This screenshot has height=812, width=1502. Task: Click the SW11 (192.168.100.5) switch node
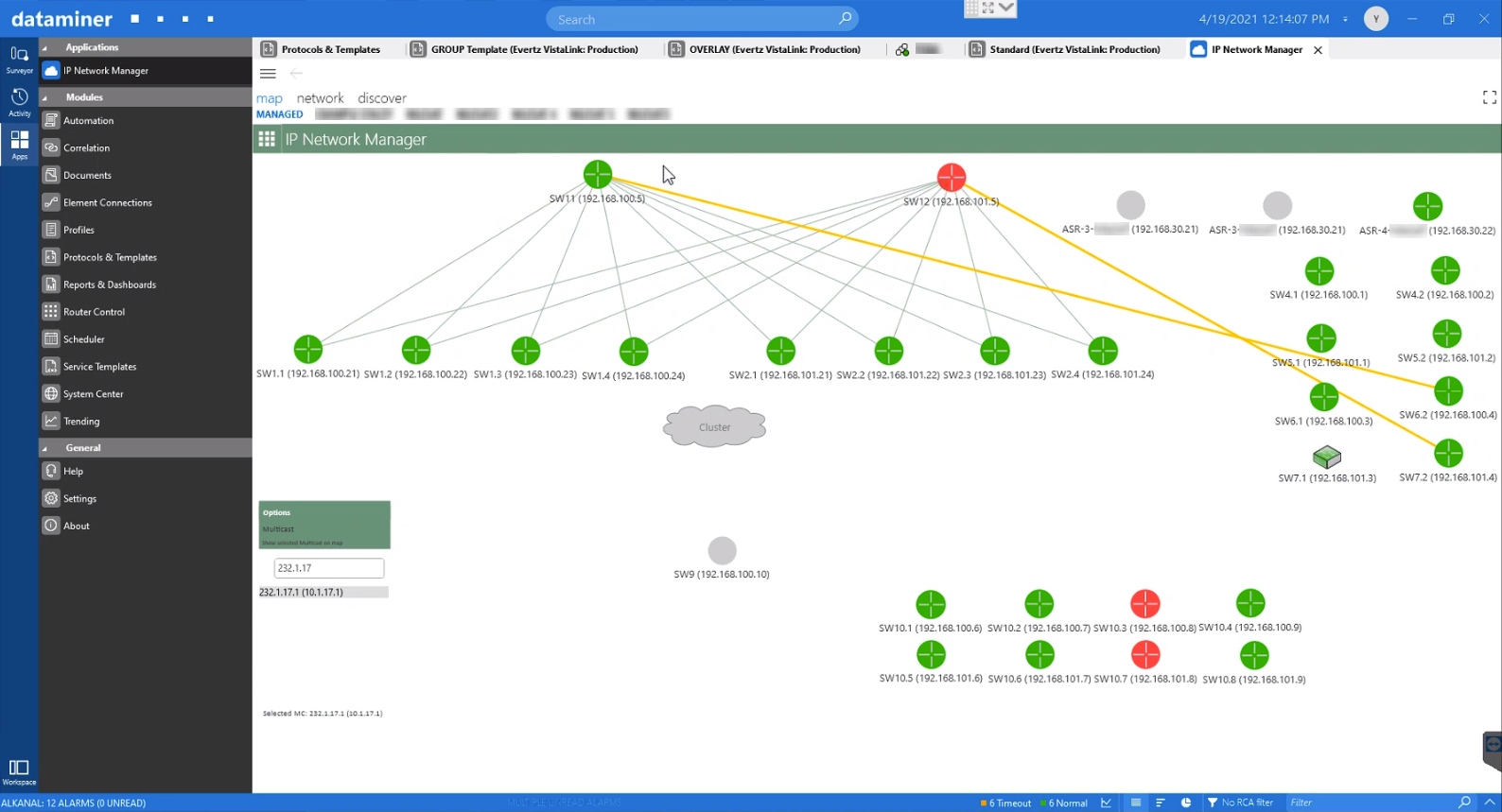[x=598, y=174]
